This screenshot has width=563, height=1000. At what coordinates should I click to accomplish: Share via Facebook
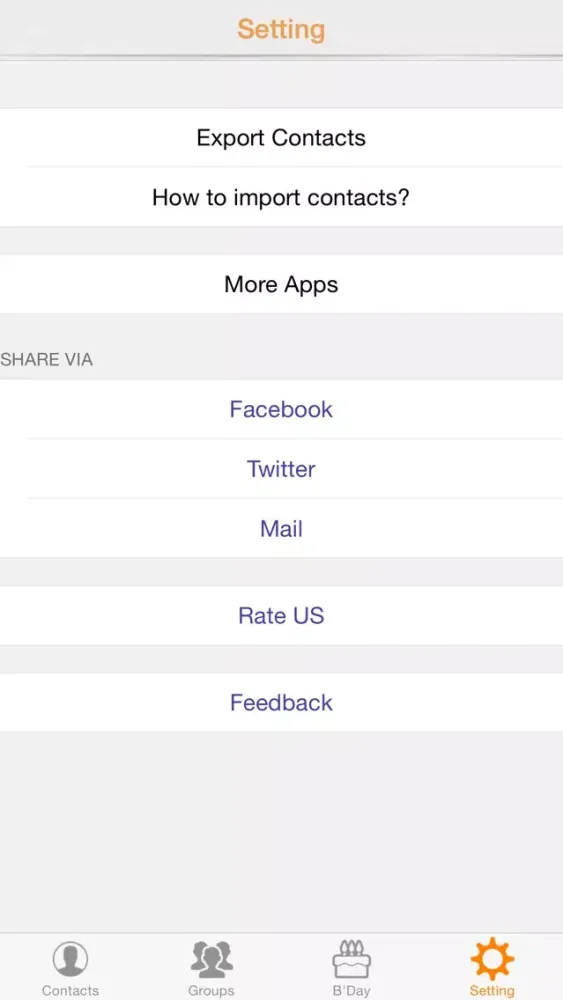click(281, 409)
